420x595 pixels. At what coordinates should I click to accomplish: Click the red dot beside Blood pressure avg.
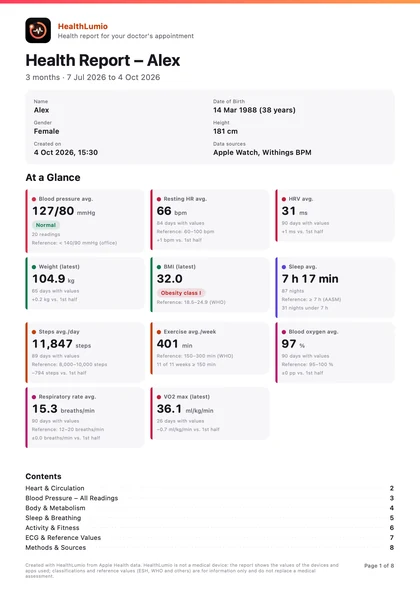point(34,199)
